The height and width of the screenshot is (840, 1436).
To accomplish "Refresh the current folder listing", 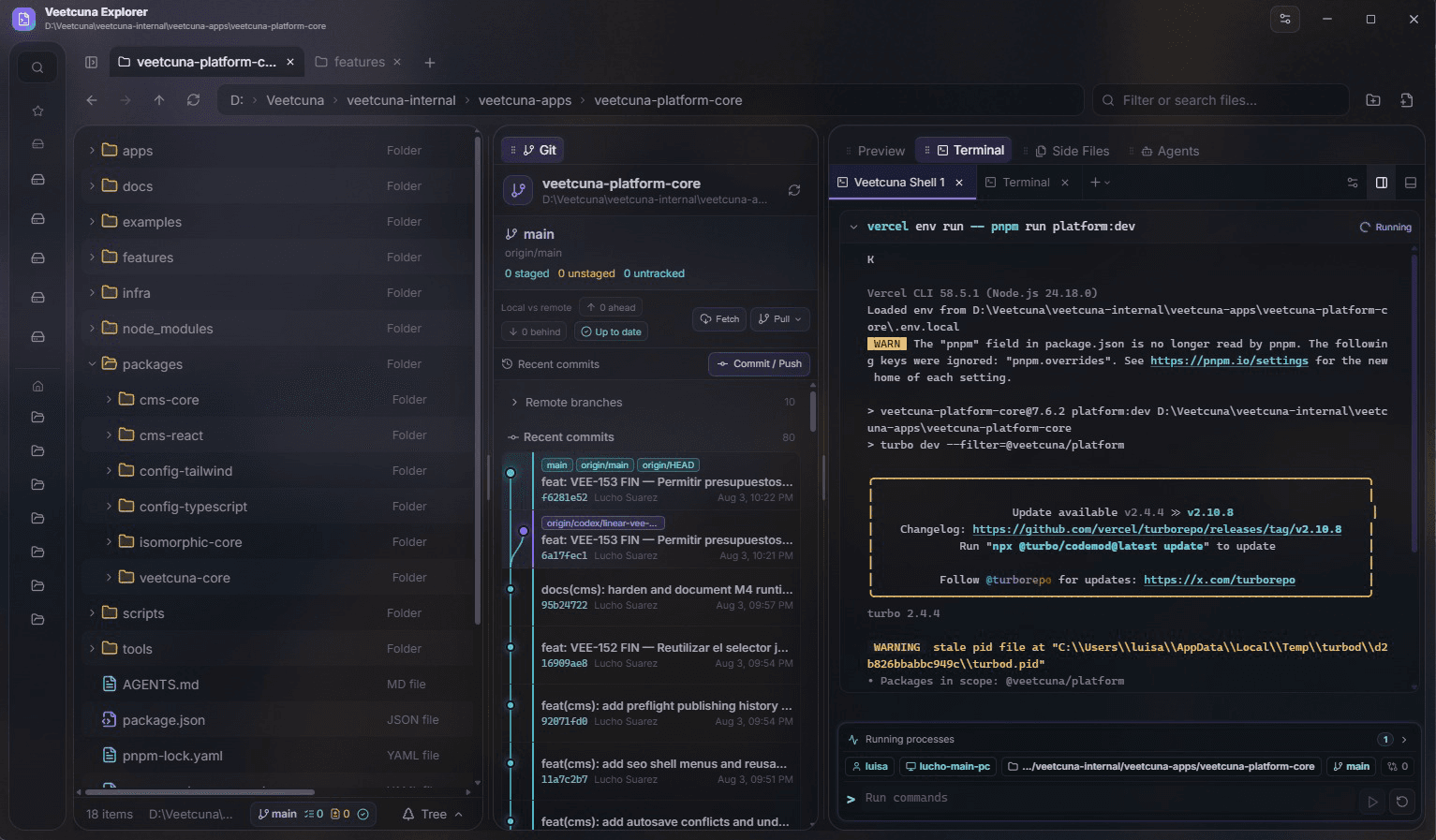I will point(193,100).
